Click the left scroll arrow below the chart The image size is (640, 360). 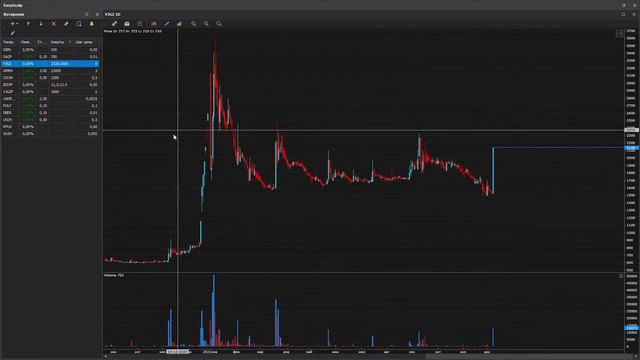(x=106, y=356)
